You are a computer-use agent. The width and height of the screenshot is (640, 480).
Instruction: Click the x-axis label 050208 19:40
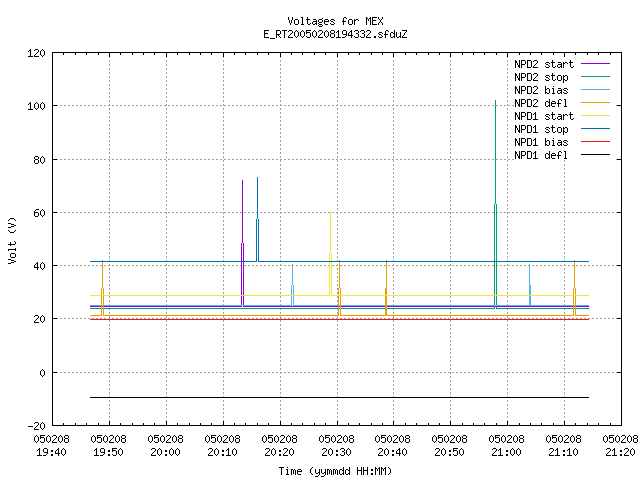point(51,445)
